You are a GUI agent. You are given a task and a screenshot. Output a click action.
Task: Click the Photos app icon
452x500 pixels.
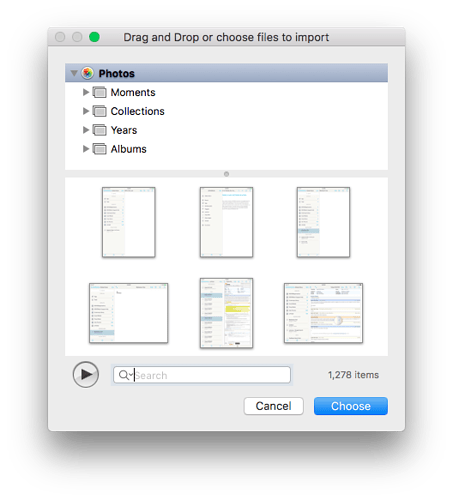click(88, 73)
